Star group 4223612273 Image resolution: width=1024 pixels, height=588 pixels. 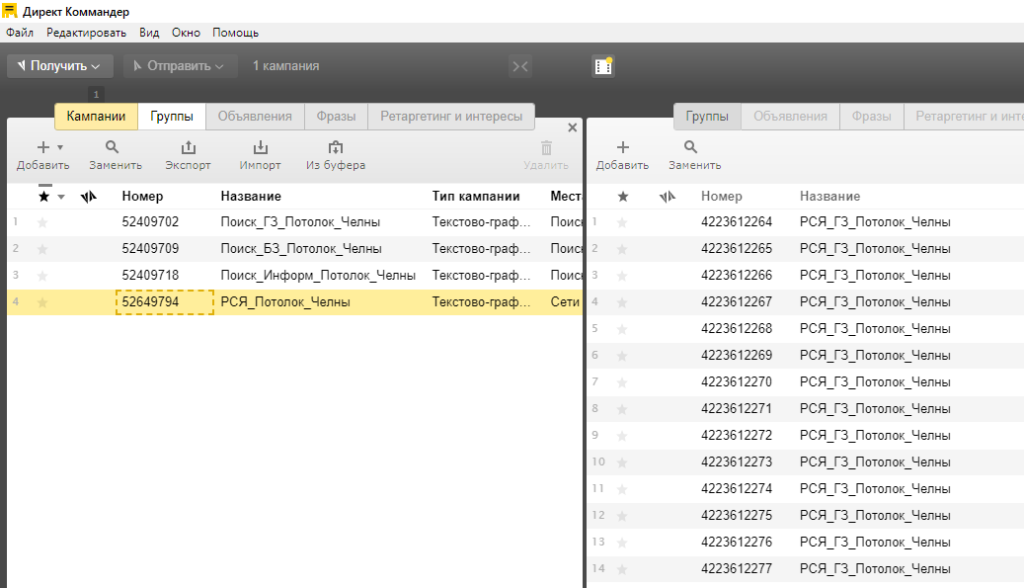click(622, 463)
